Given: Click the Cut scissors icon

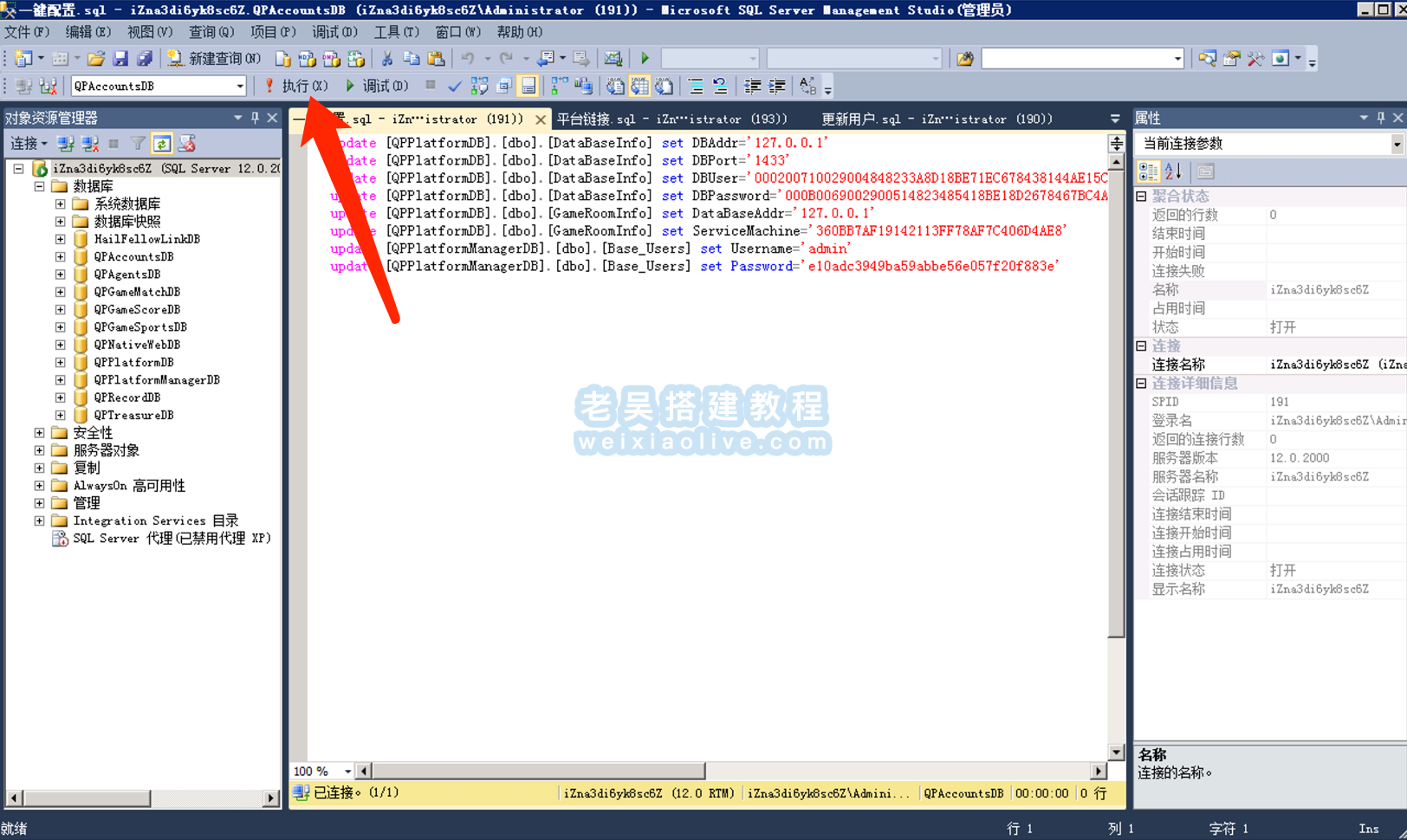Looking at the screenshot, I should [x=387, y=58].
